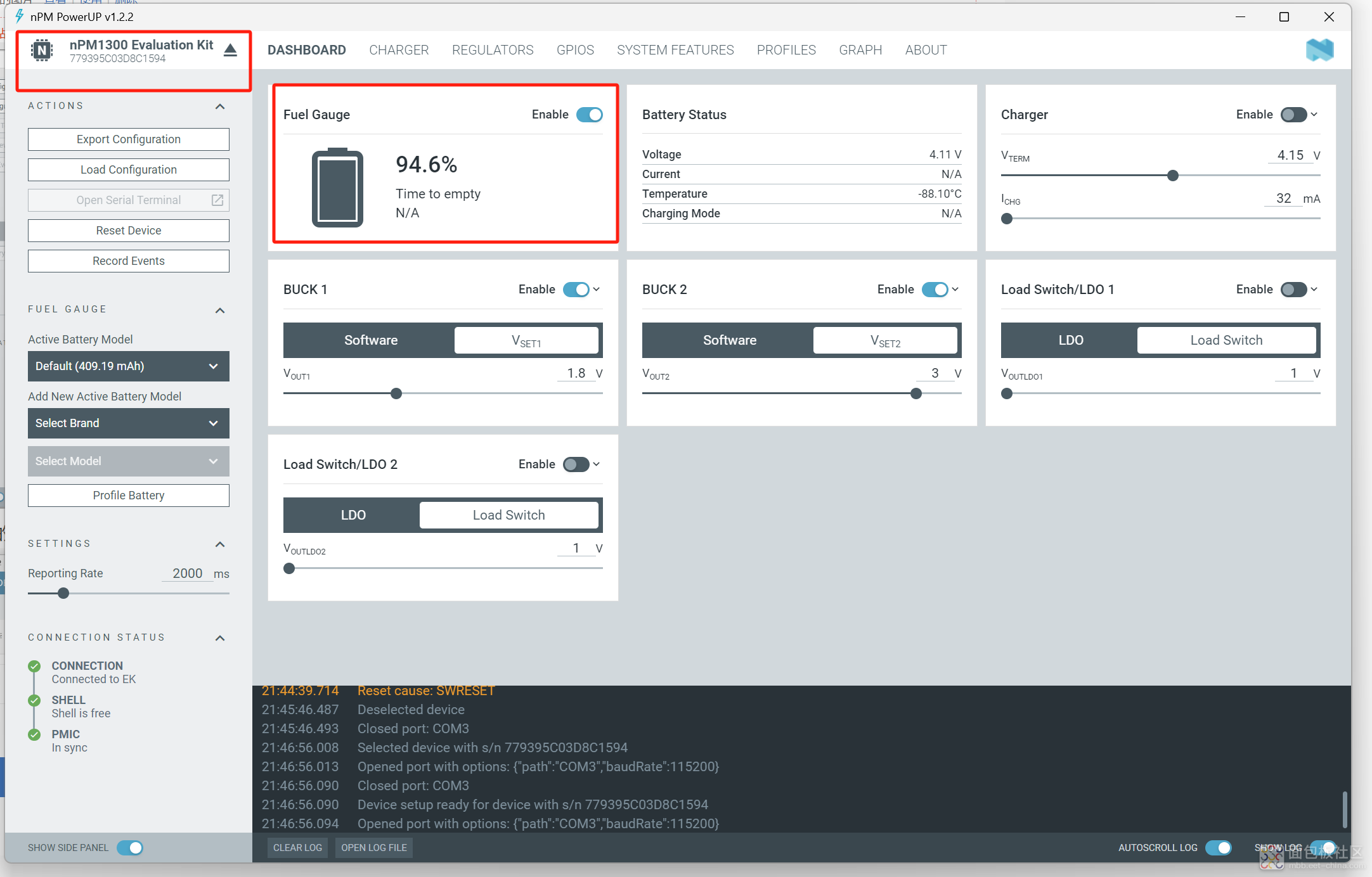Expand the BUCK 2 card chevron
Image resolution: width=1372 pixels, height=877 pixels.
[x=955, y=290]
